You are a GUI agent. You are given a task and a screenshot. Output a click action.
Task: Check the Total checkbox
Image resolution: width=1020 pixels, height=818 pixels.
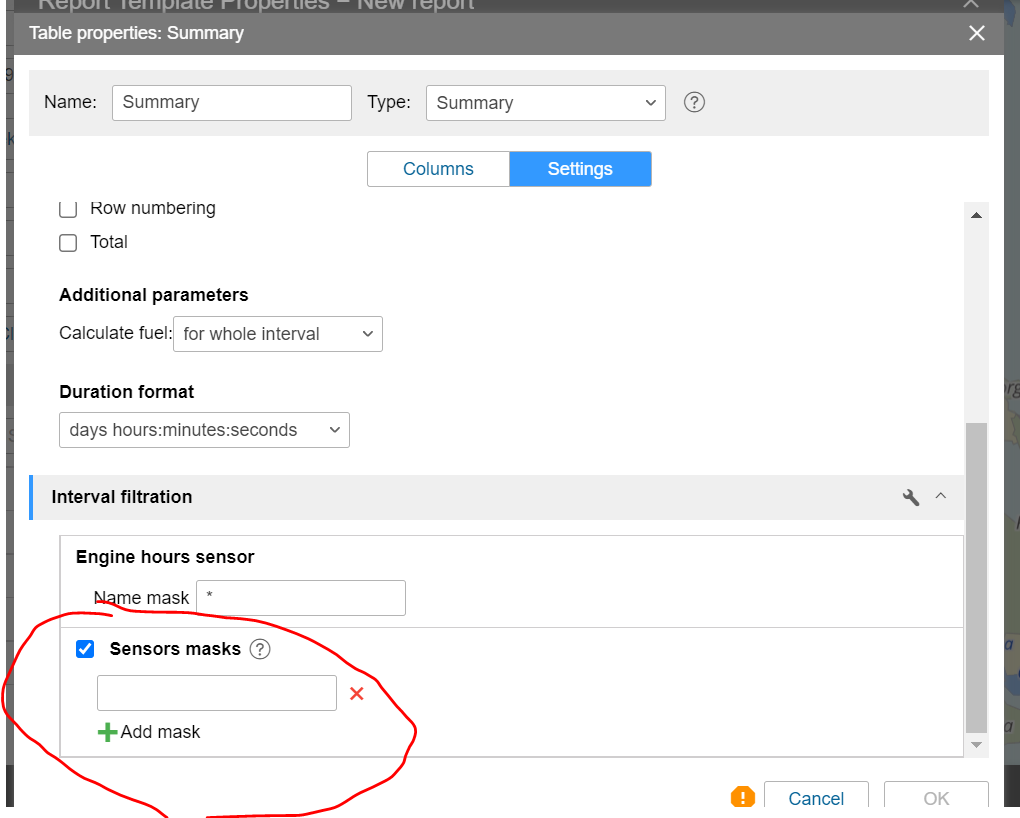pyautogui.click(x=68, y=242)
